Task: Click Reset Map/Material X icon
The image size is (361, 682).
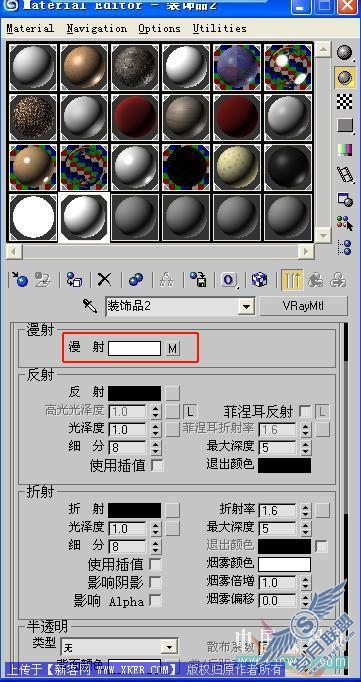Action: 104,279
